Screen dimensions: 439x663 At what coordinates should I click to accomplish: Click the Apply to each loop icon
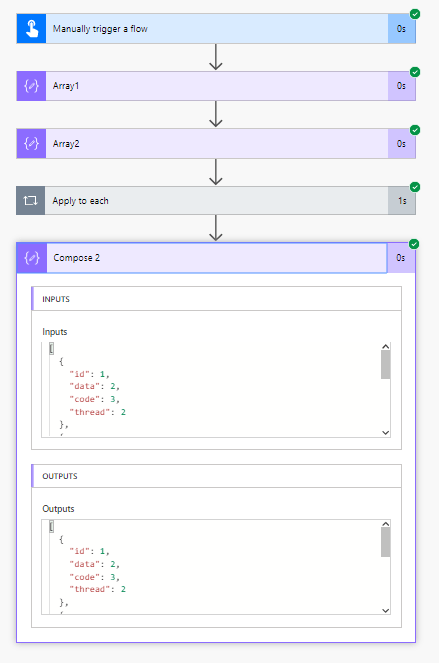click(31, 201)
